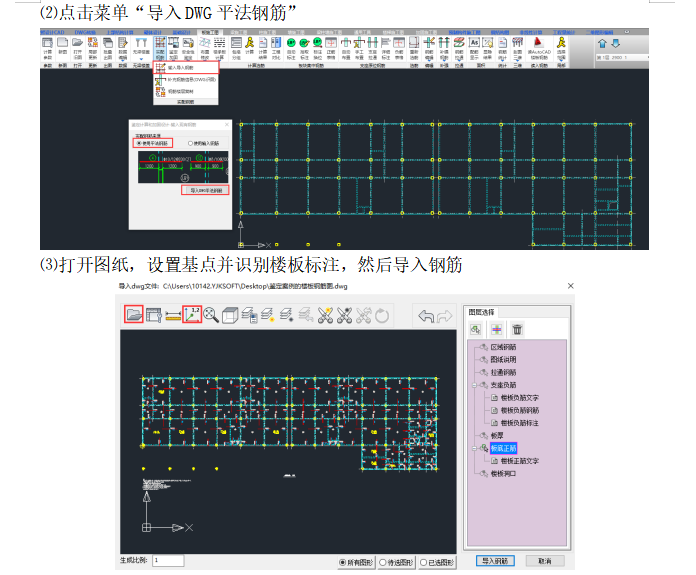Click the 打开 folder ribbon icon

pos(78,48)
